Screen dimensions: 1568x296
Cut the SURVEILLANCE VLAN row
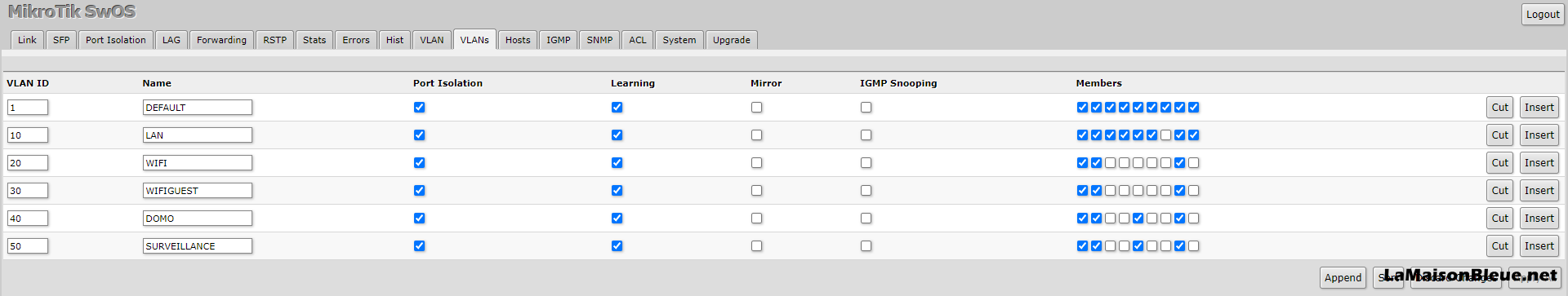click(1499, 246)
